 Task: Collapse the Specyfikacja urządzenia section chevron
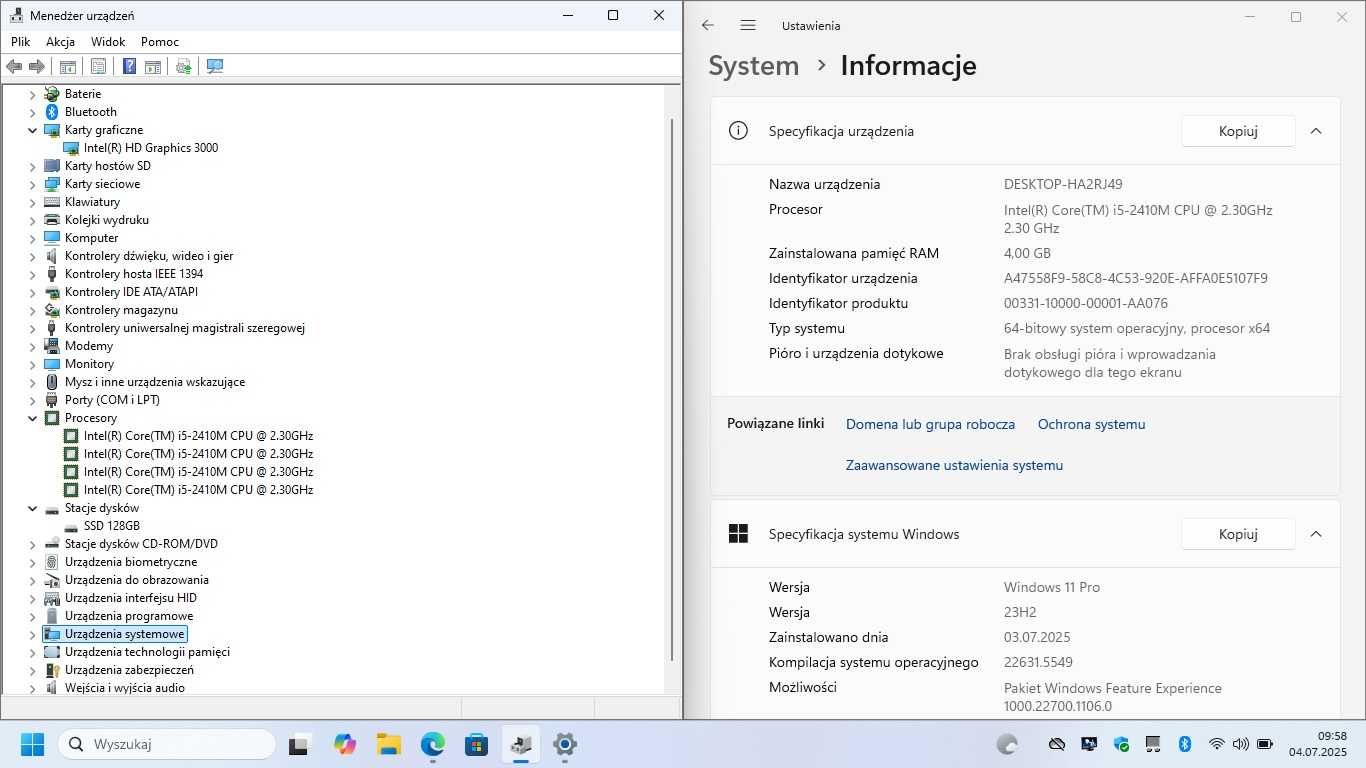1316,131
